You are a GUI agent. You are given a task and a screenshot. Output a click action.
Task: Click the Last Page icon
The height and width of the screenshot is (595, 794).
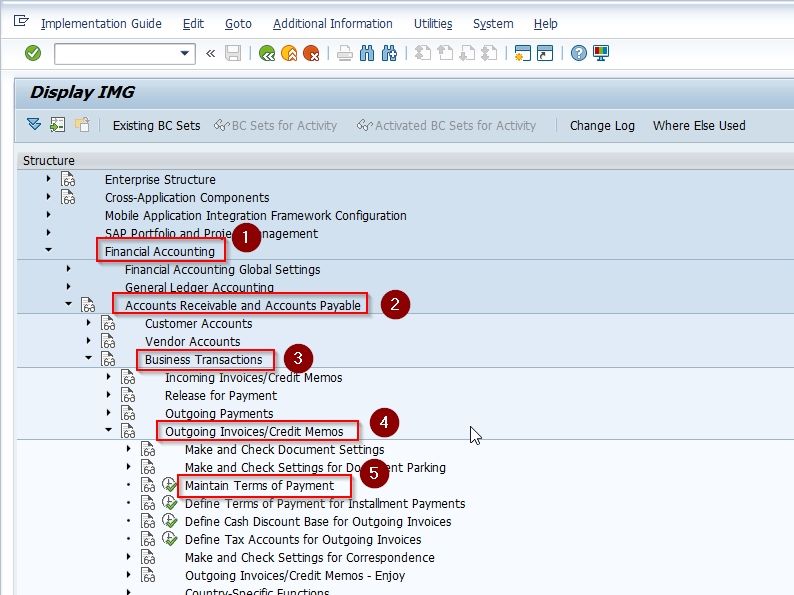tap(489, 53)
